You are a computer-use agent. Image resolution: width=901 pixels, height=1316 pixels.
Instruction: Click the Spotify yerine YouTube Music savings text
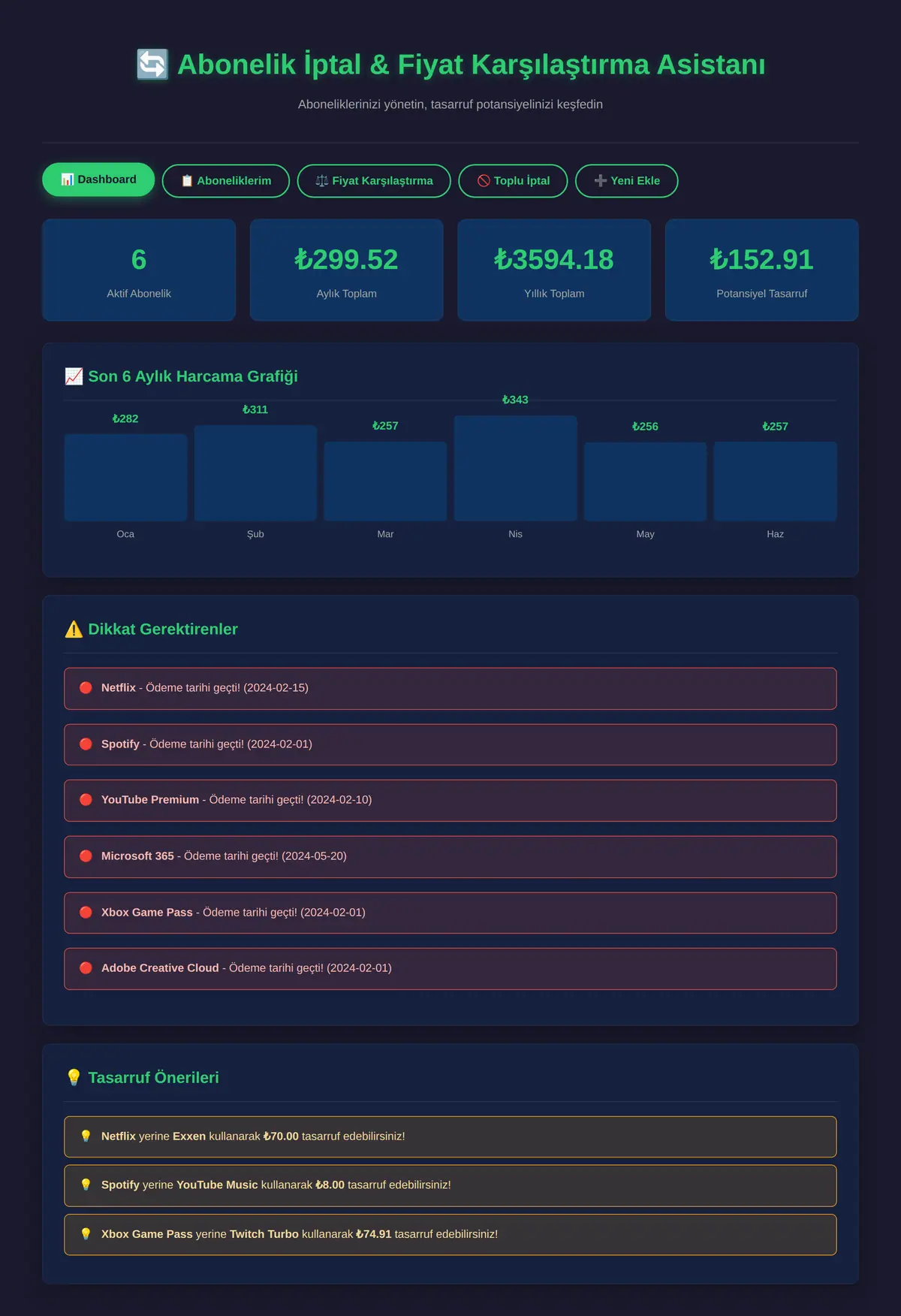tap(276, 1185)
